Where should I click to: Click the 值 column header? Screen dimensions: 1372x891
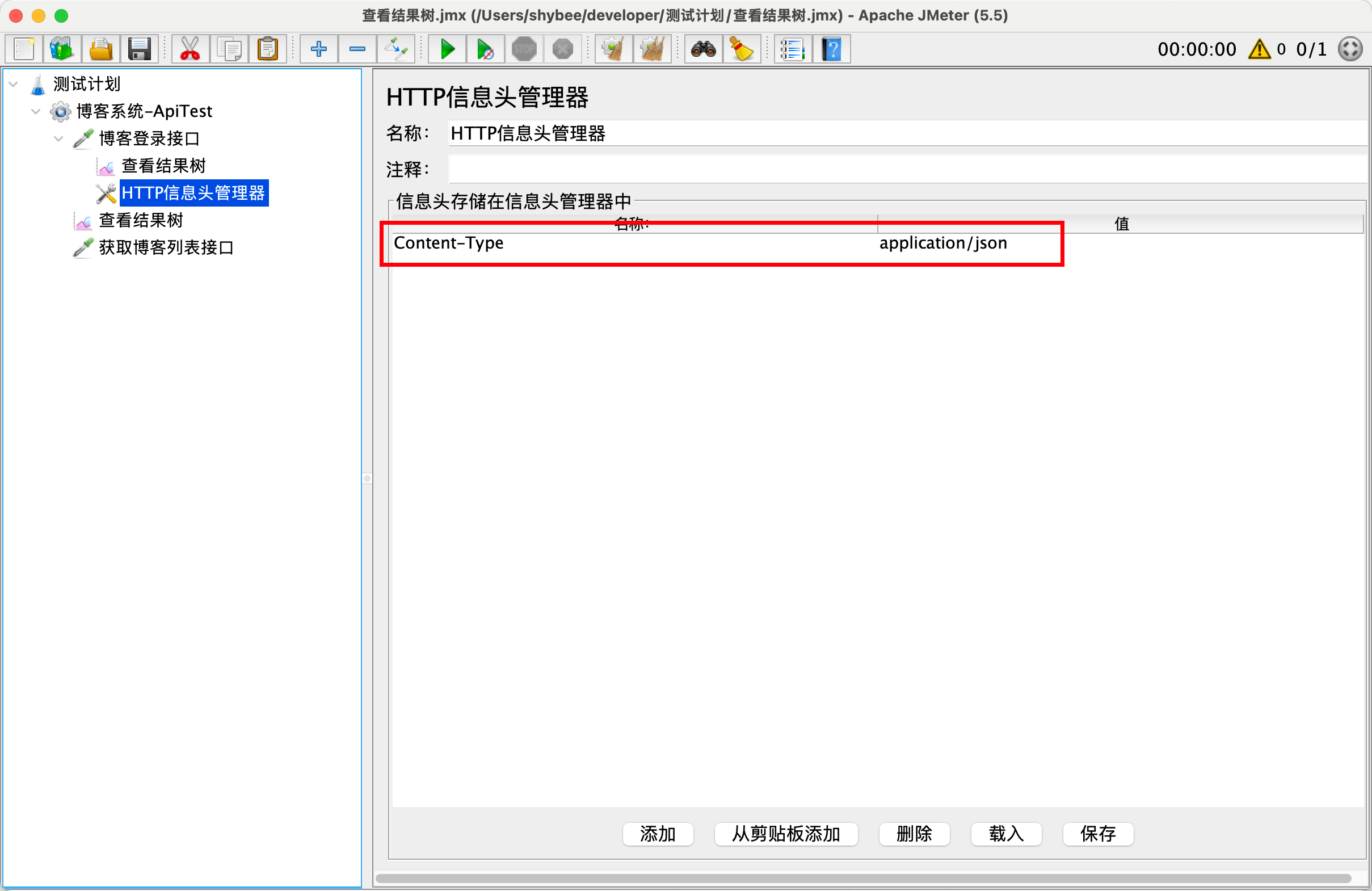pos(1120,224)
